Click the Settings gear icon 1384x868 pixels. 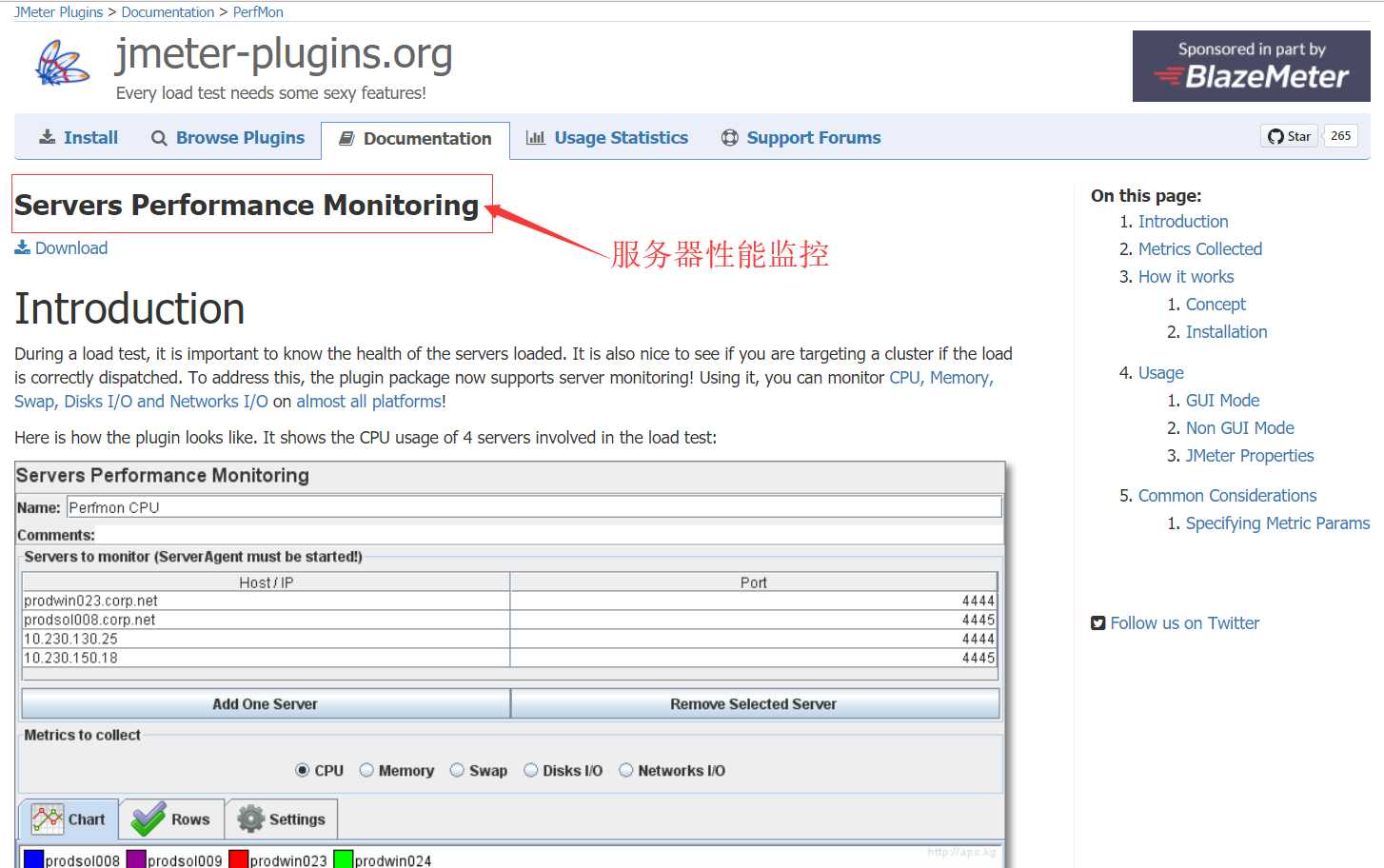point(250,819)
